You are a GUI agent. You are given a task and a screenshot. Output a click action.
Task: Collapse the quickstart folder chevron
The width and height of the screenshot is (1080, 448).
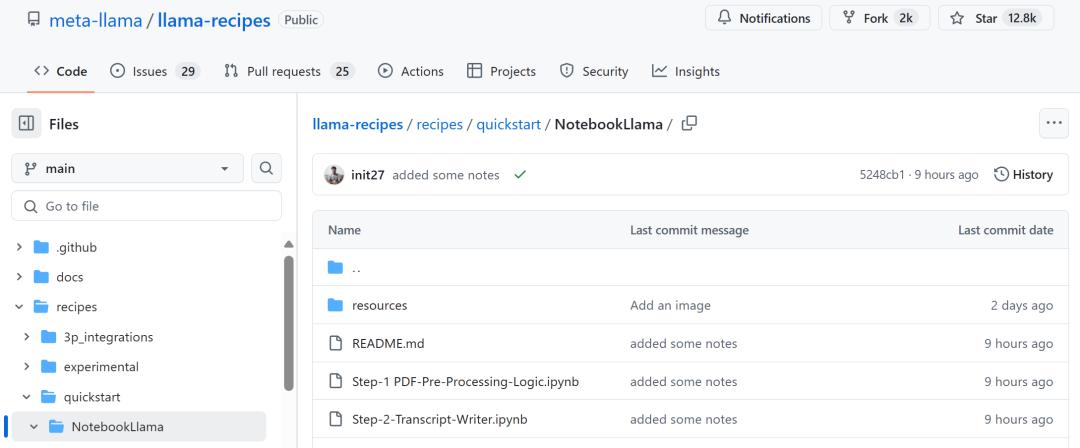tap(26, 397)
